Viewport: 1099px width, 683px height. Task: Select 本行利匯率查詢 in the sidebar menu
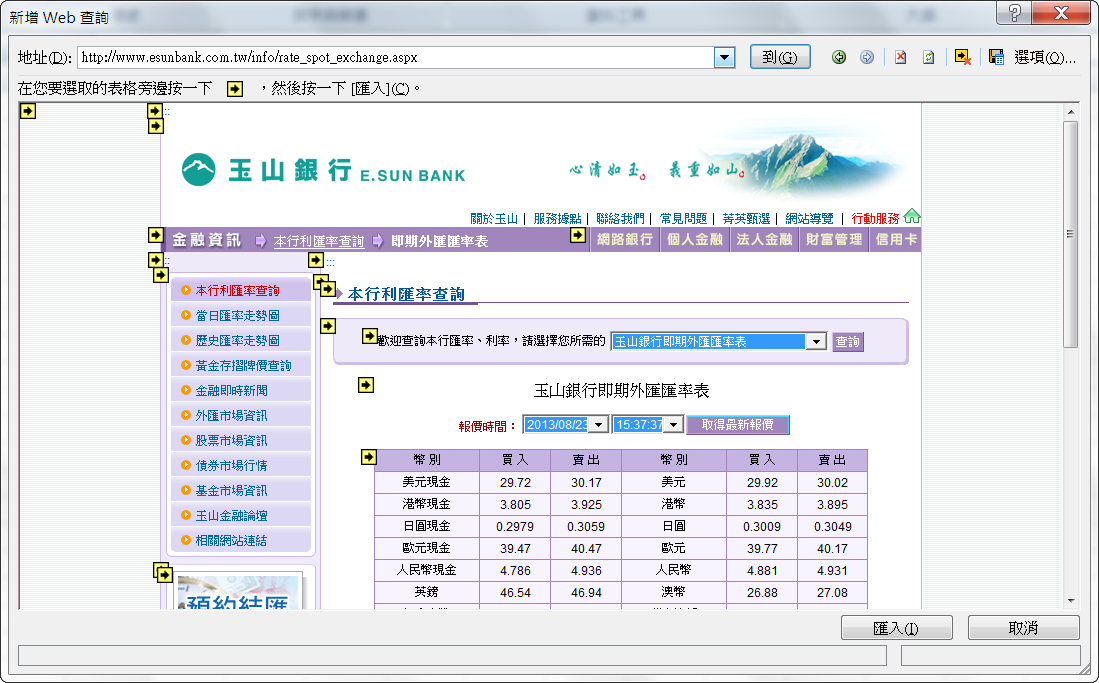(240, 290)
